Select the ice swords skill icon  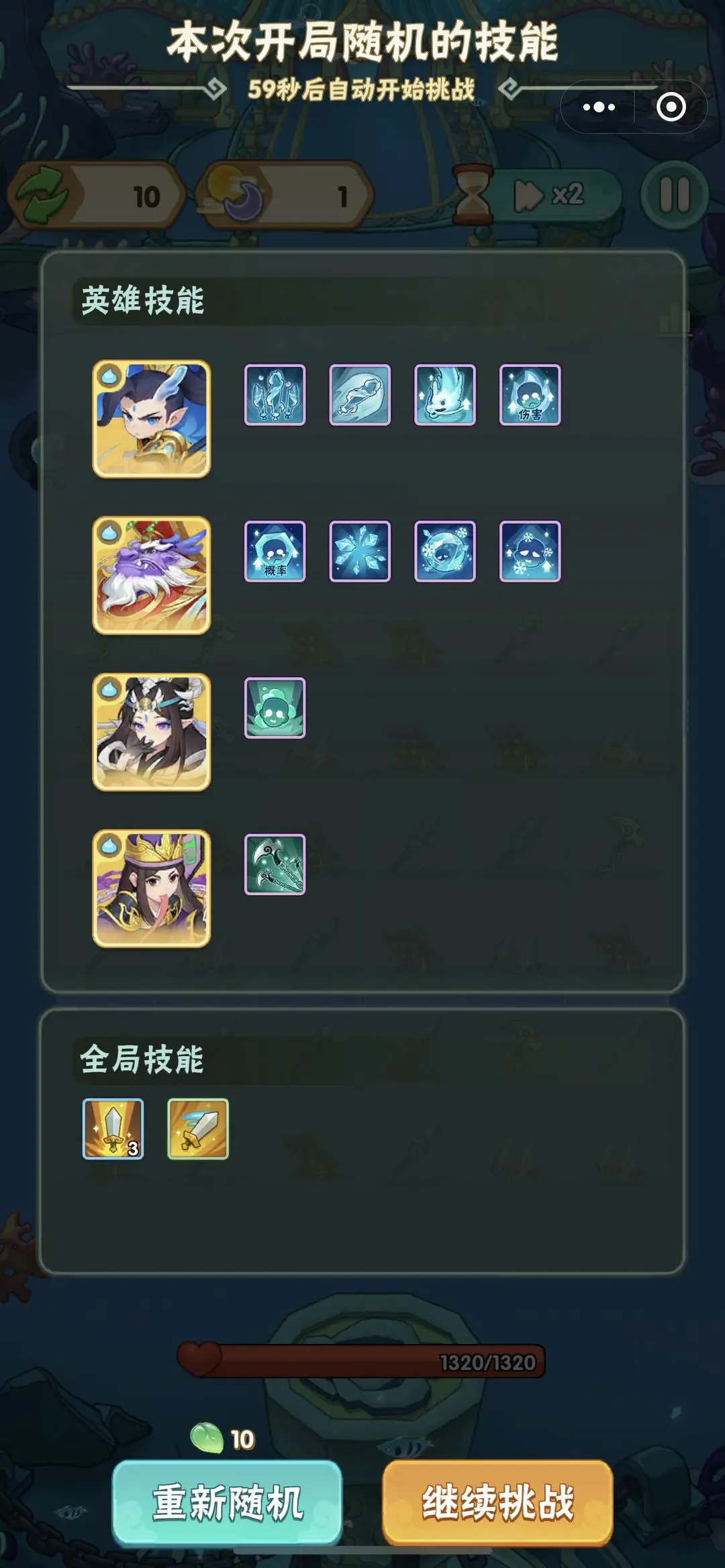(275, 395)
